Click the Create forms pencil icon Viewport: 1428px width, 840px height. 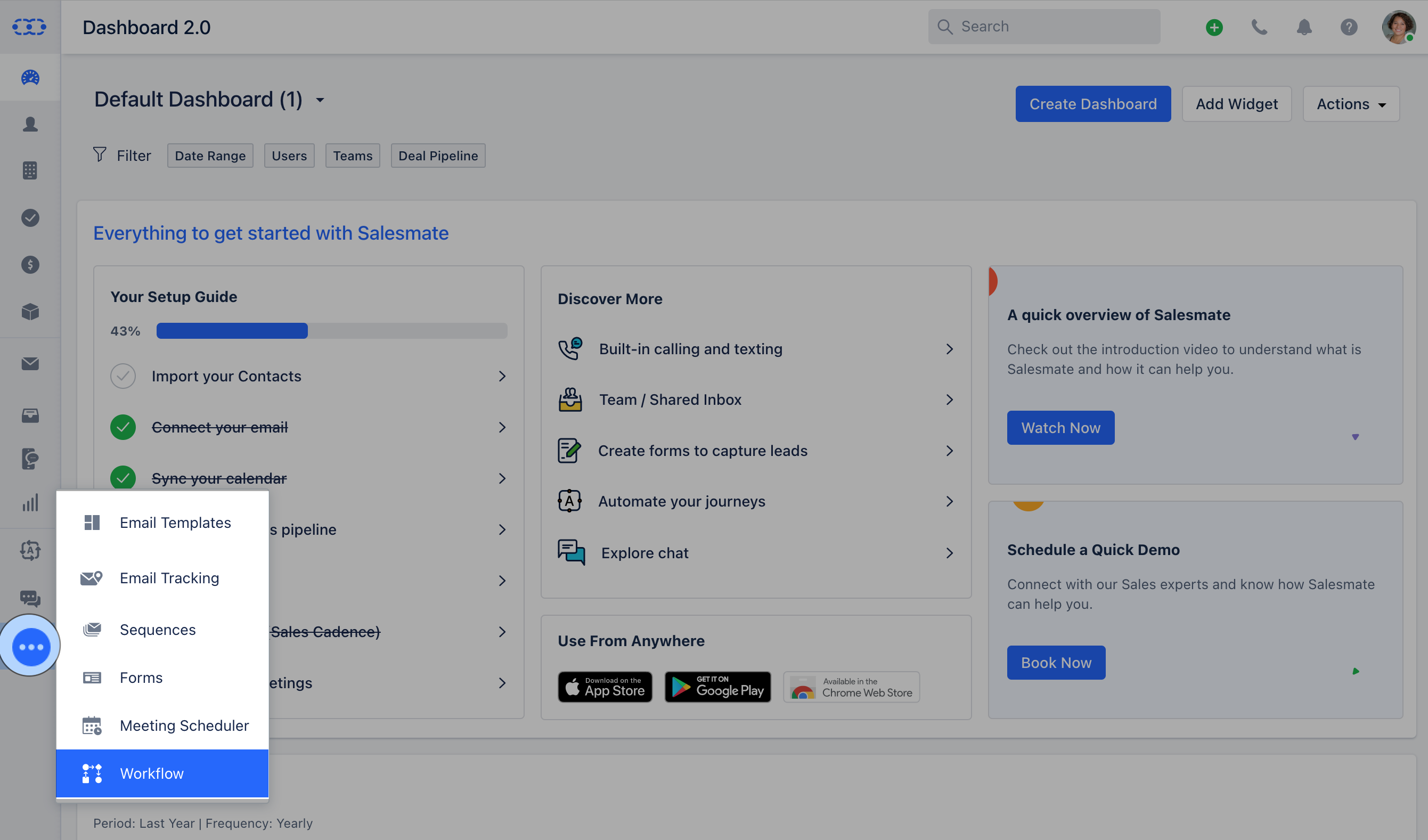[x=569, y=451]
